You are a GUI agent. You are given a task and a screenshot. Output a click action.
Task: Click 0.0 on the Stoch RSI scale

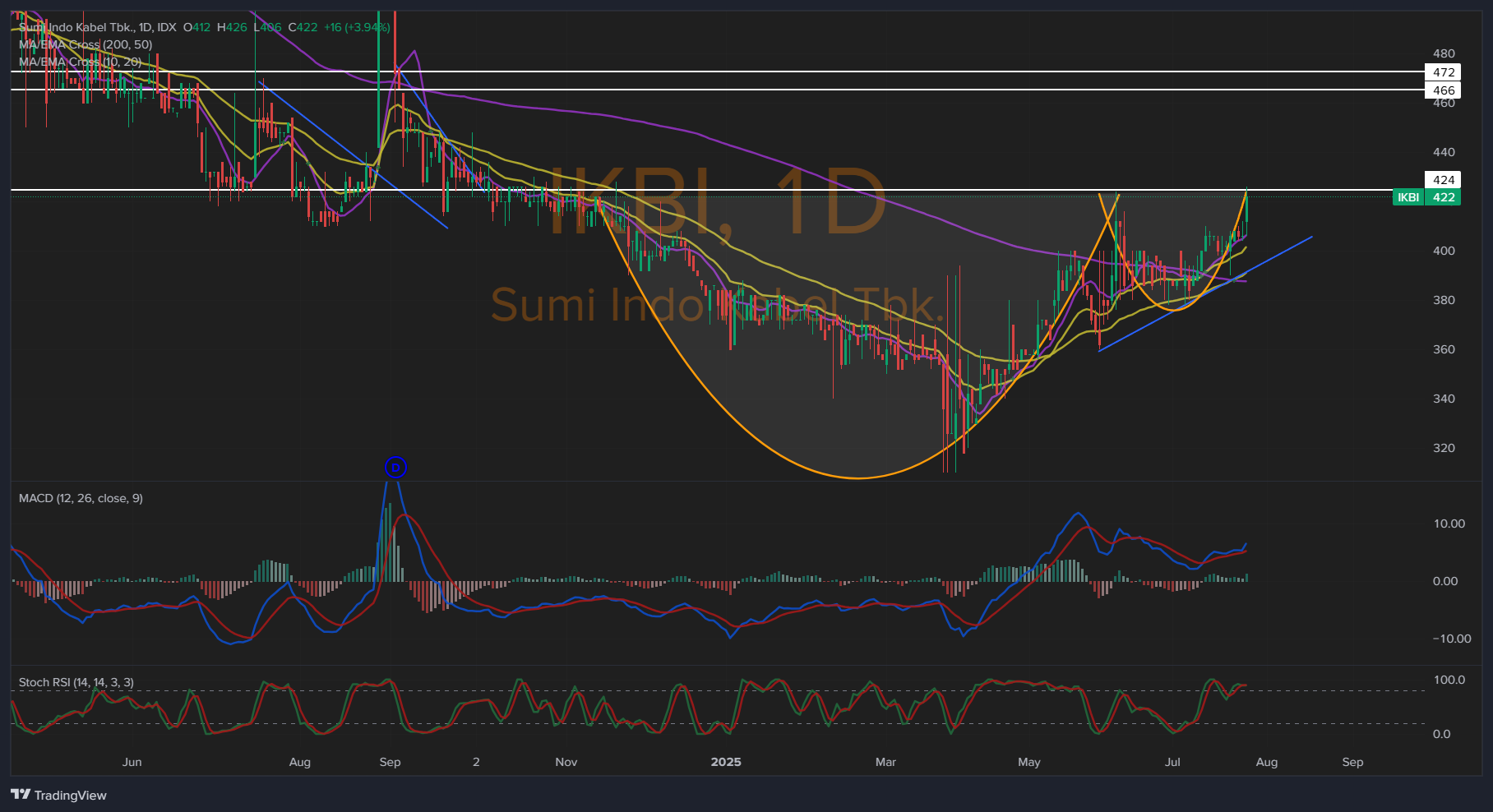1442,734
